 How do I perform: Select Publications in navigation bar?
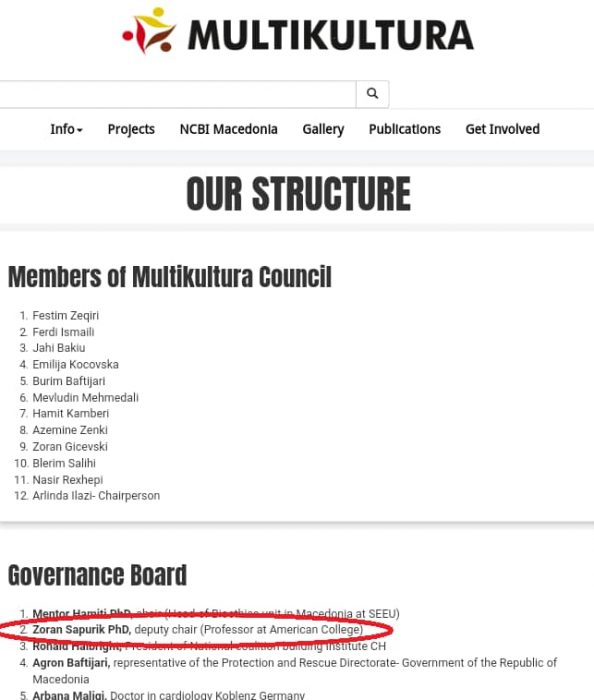coord(405,129)
